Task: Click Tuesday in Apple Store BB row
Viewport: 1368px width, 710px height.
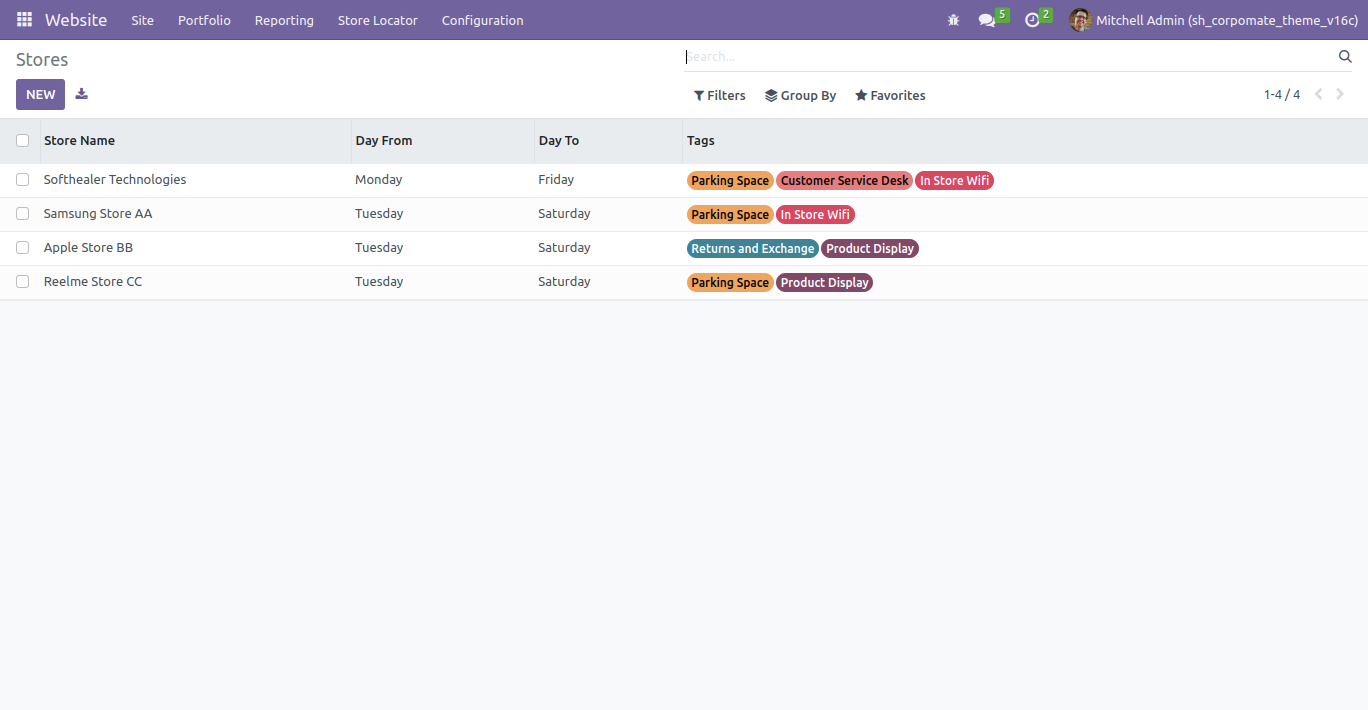Action: point(379,248)
